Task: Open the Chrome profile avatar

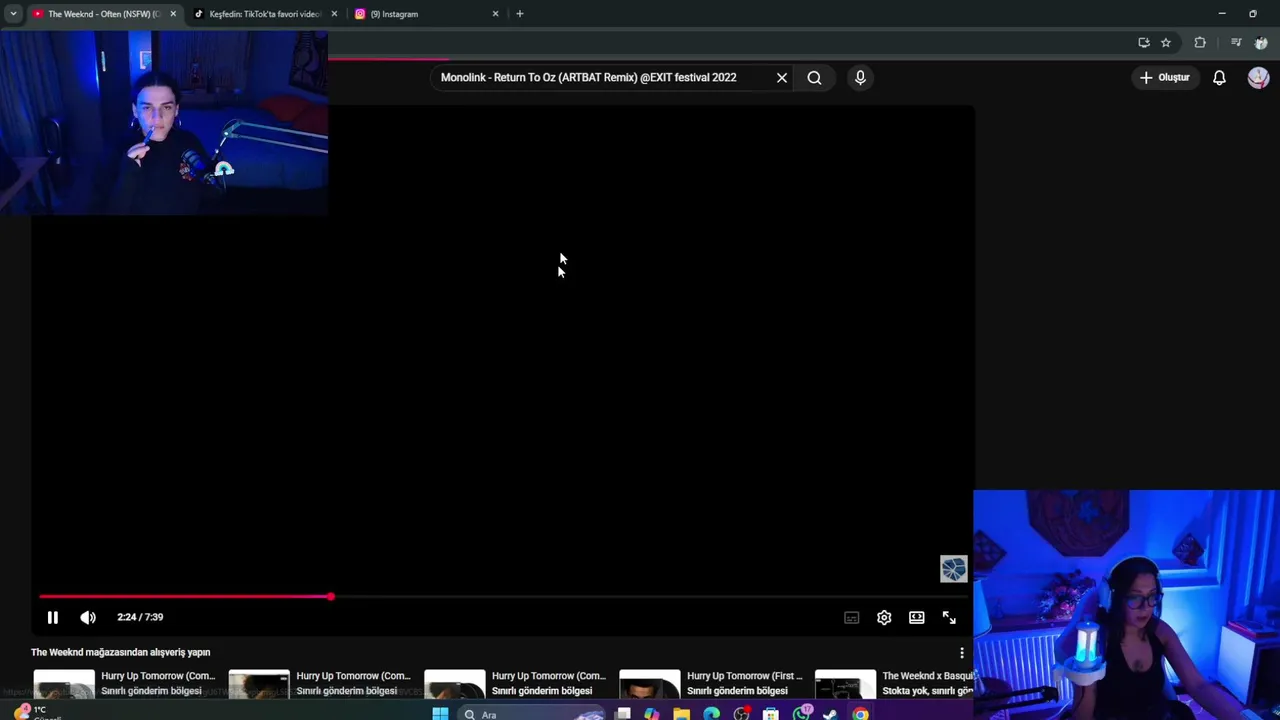Action: (1261, 43)
